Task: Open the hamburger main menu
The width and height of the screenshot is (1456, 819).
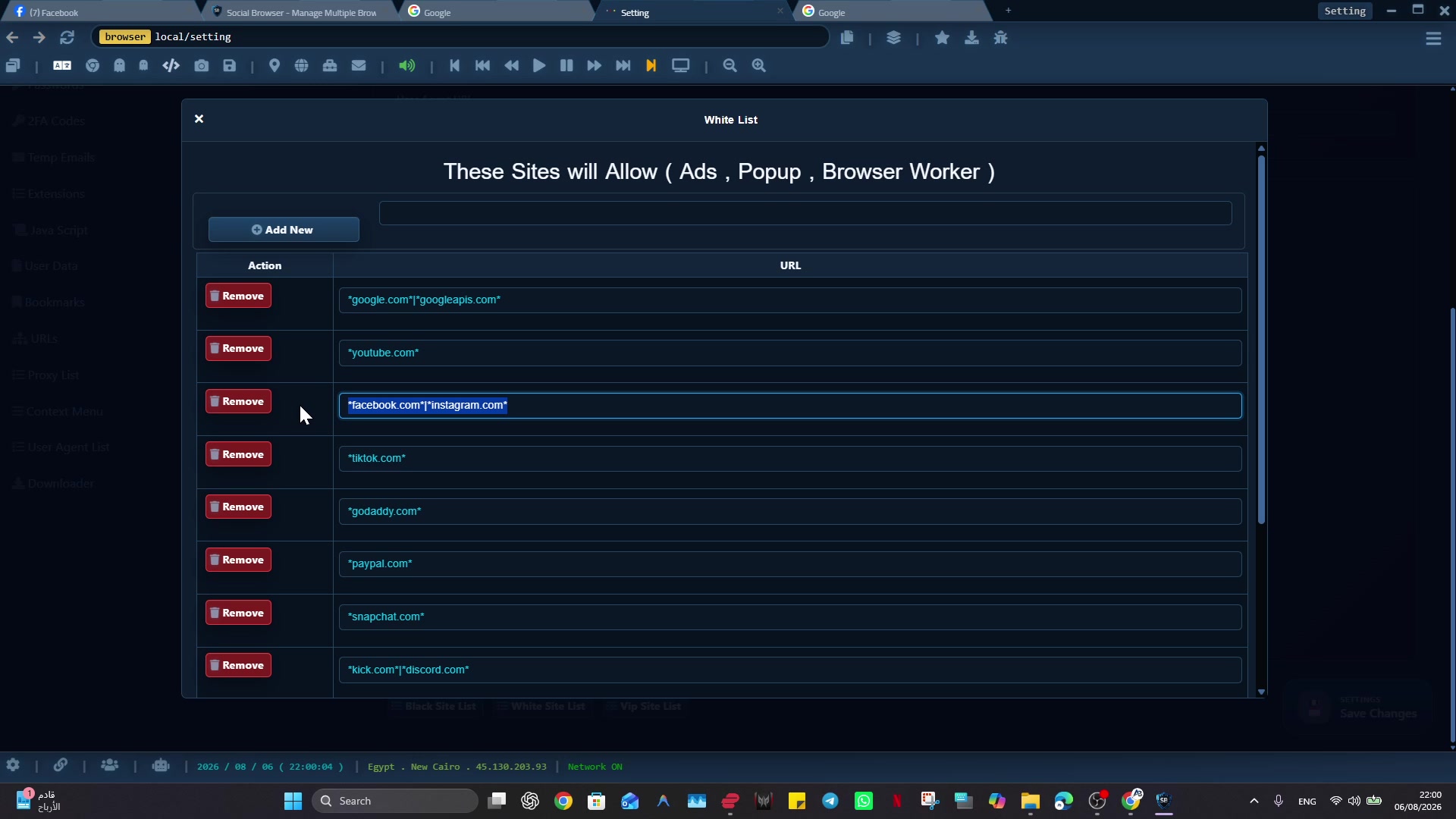Action: (x=1433, y=38)
